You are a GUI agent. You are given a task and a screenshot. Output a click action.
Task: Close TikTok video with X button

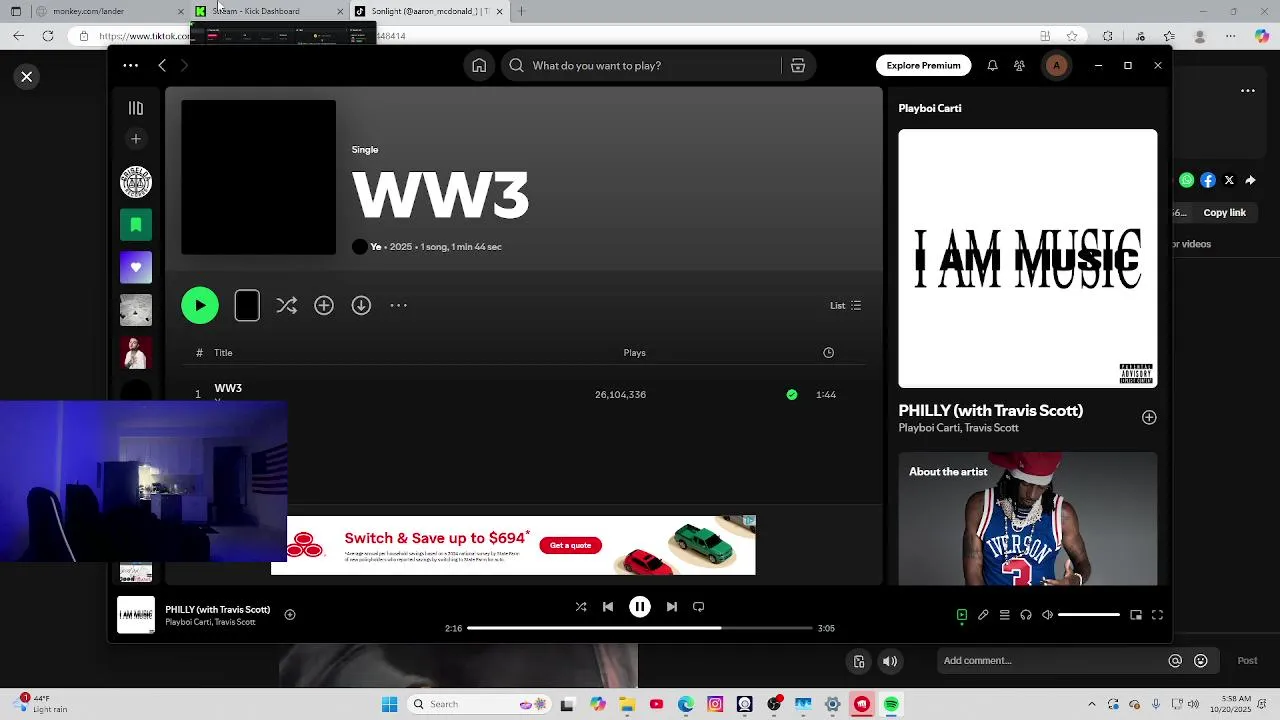27,77
